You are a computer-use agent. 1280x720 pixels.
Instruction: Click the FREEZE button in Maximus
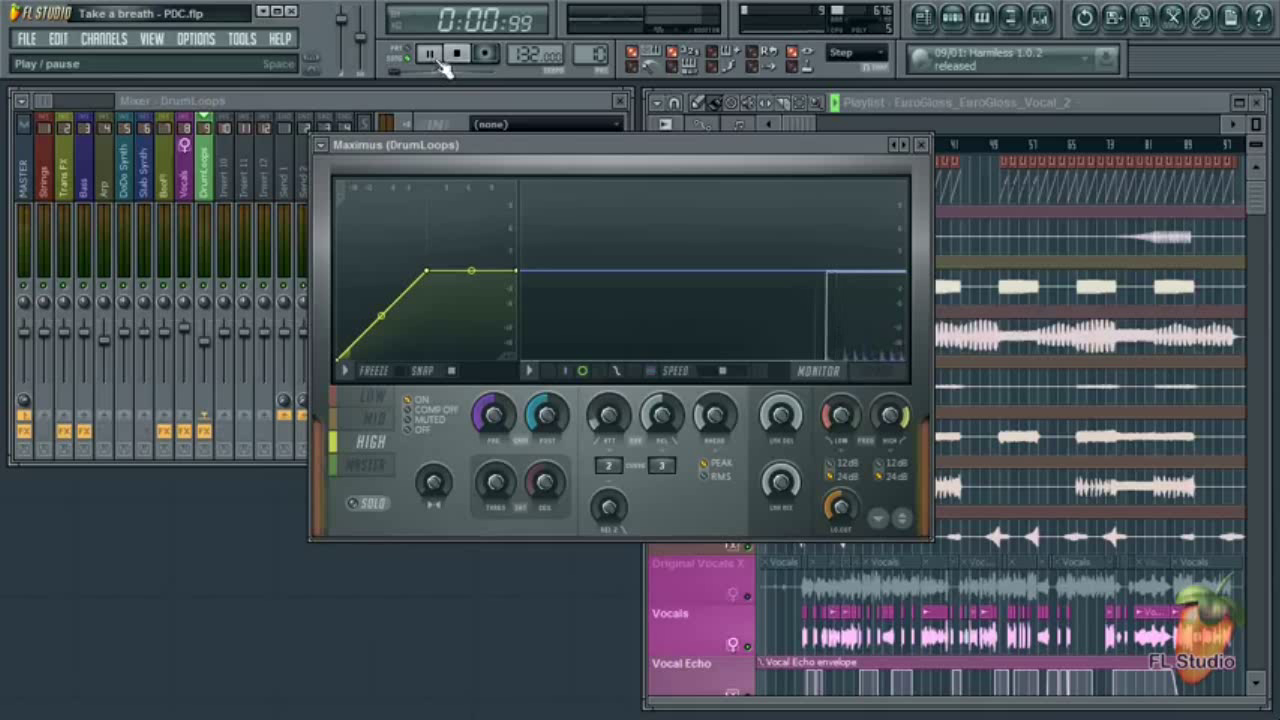[x=373, y=371]
